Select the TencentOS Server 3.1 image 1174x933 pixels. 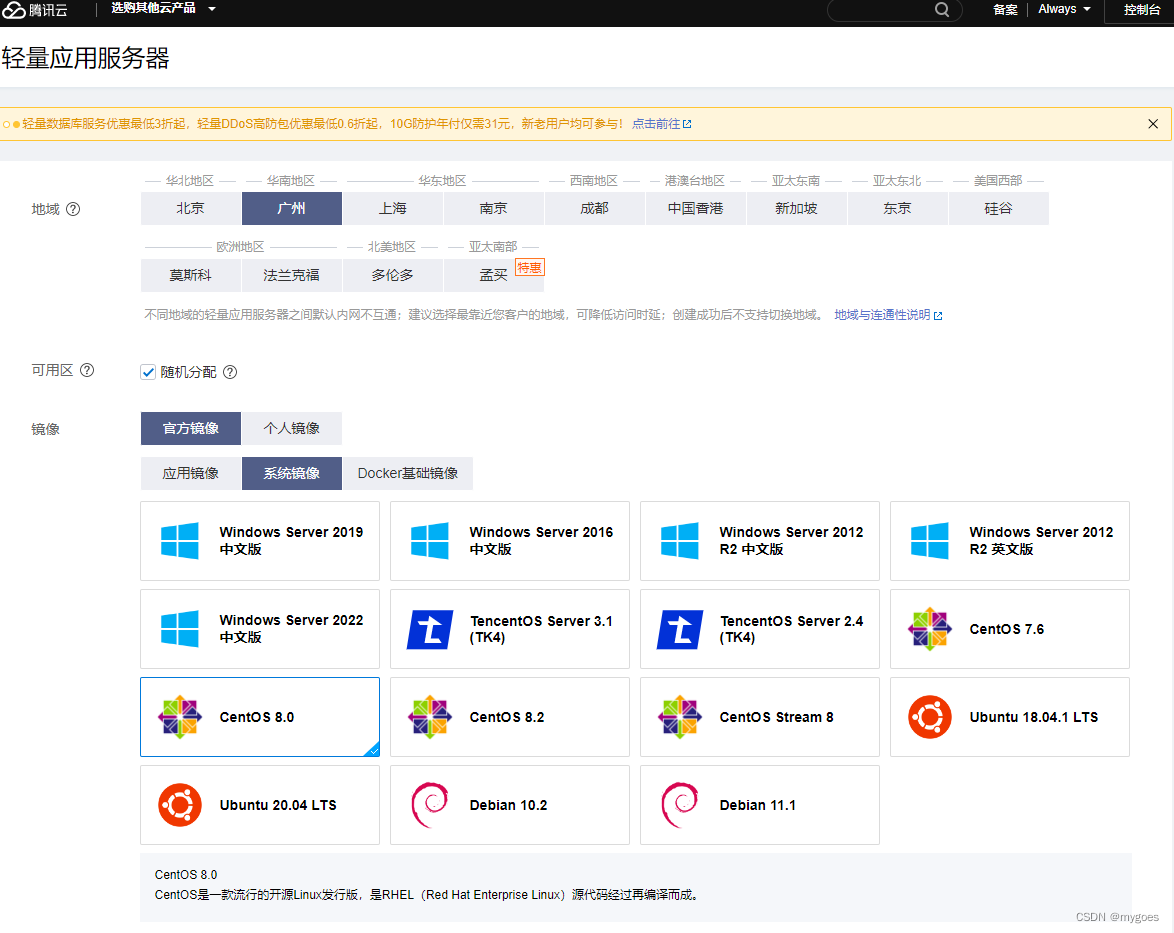pos(510,629)
